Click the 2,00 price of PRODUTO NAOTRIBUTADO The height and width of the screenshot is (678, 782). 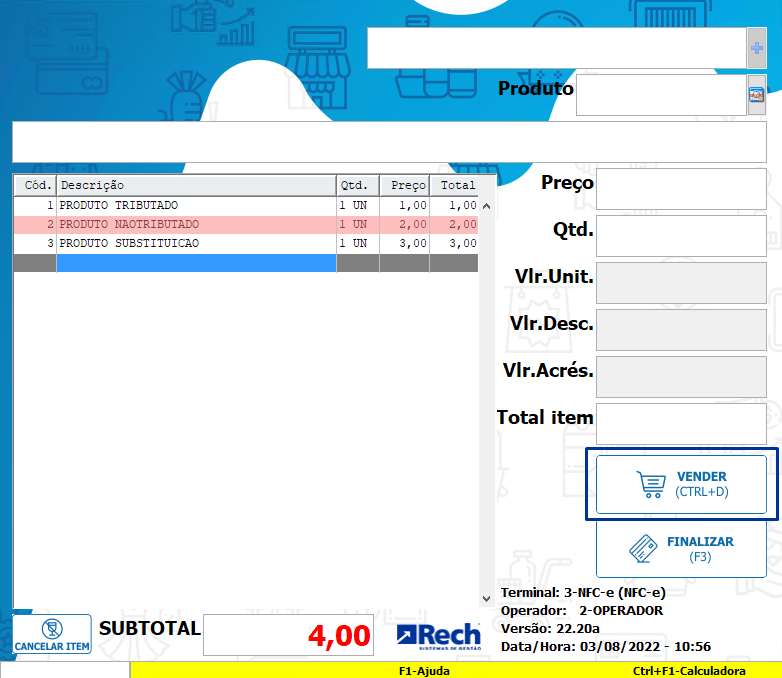pos(412,225)
